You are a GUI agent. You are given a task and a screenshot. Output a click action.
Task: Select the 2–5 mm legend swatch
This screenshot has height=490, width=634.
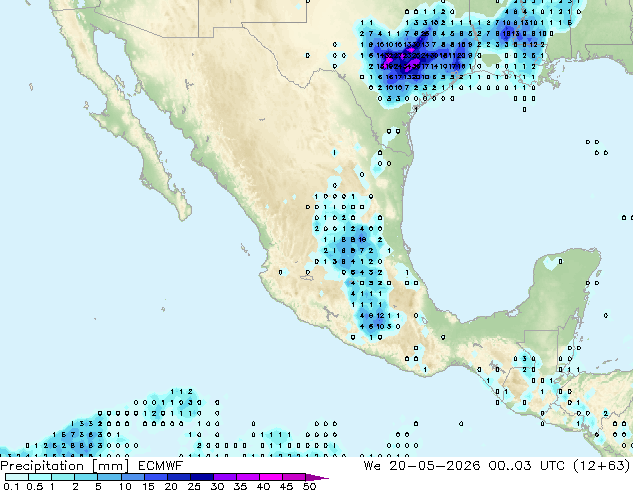(x=86, y=477)
